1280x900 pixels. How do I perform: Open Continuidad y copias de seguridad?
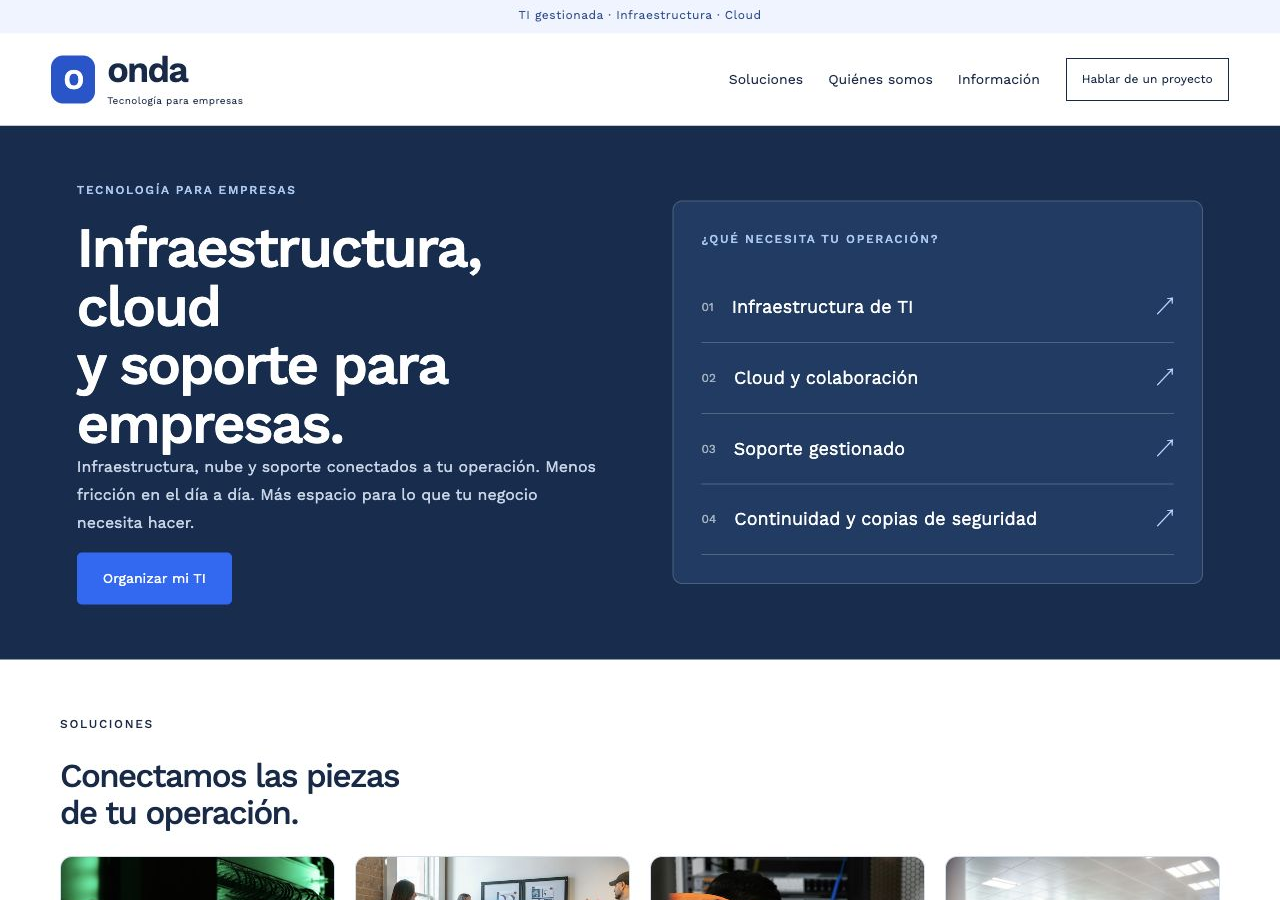pyautogui.click(x=938, y=519)
